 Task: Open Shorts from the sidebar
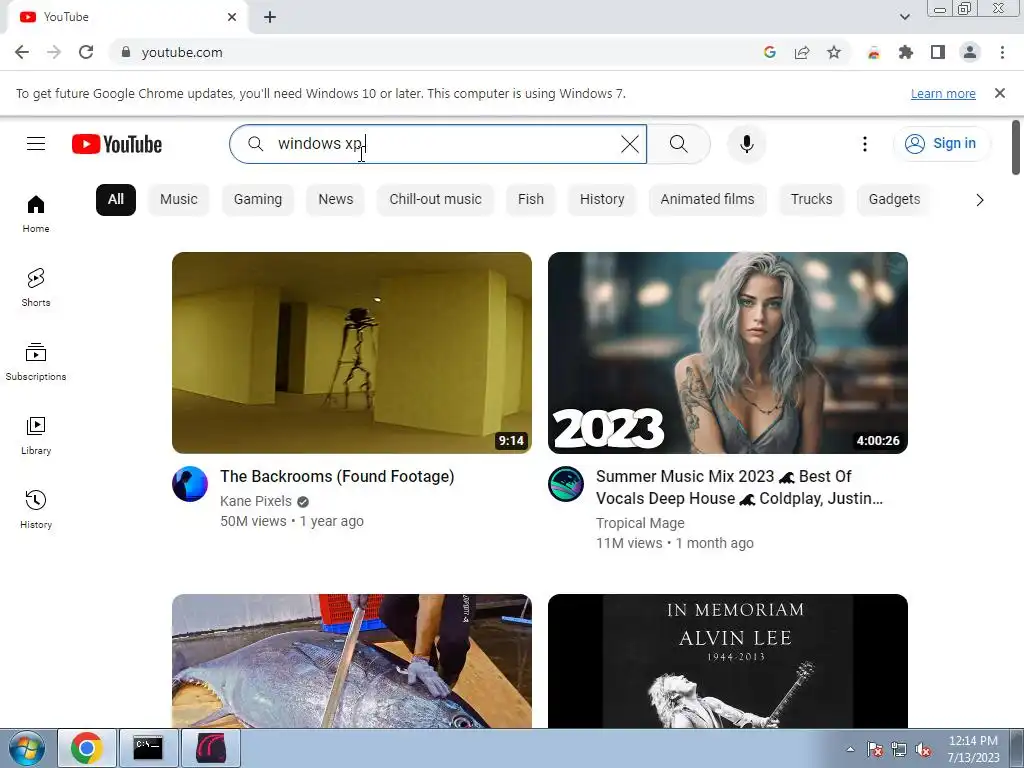[36, 287]
